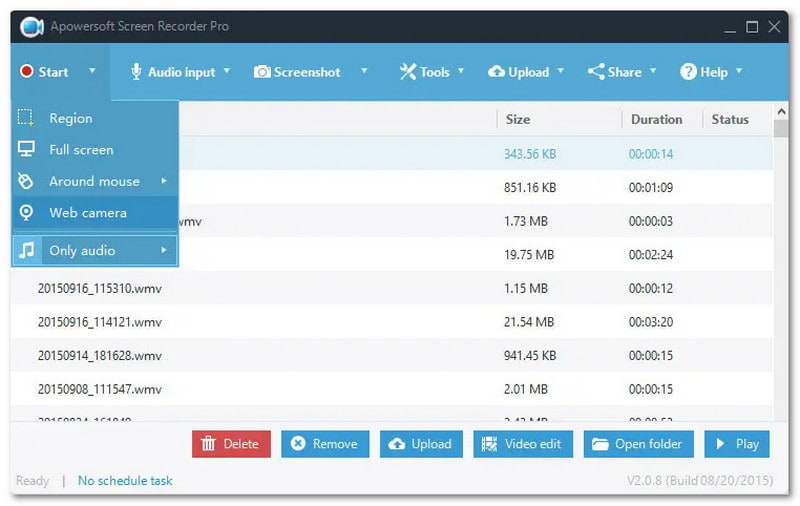
Task: Click the version V2.0.8 build text
Action: (x=699, y=480)
